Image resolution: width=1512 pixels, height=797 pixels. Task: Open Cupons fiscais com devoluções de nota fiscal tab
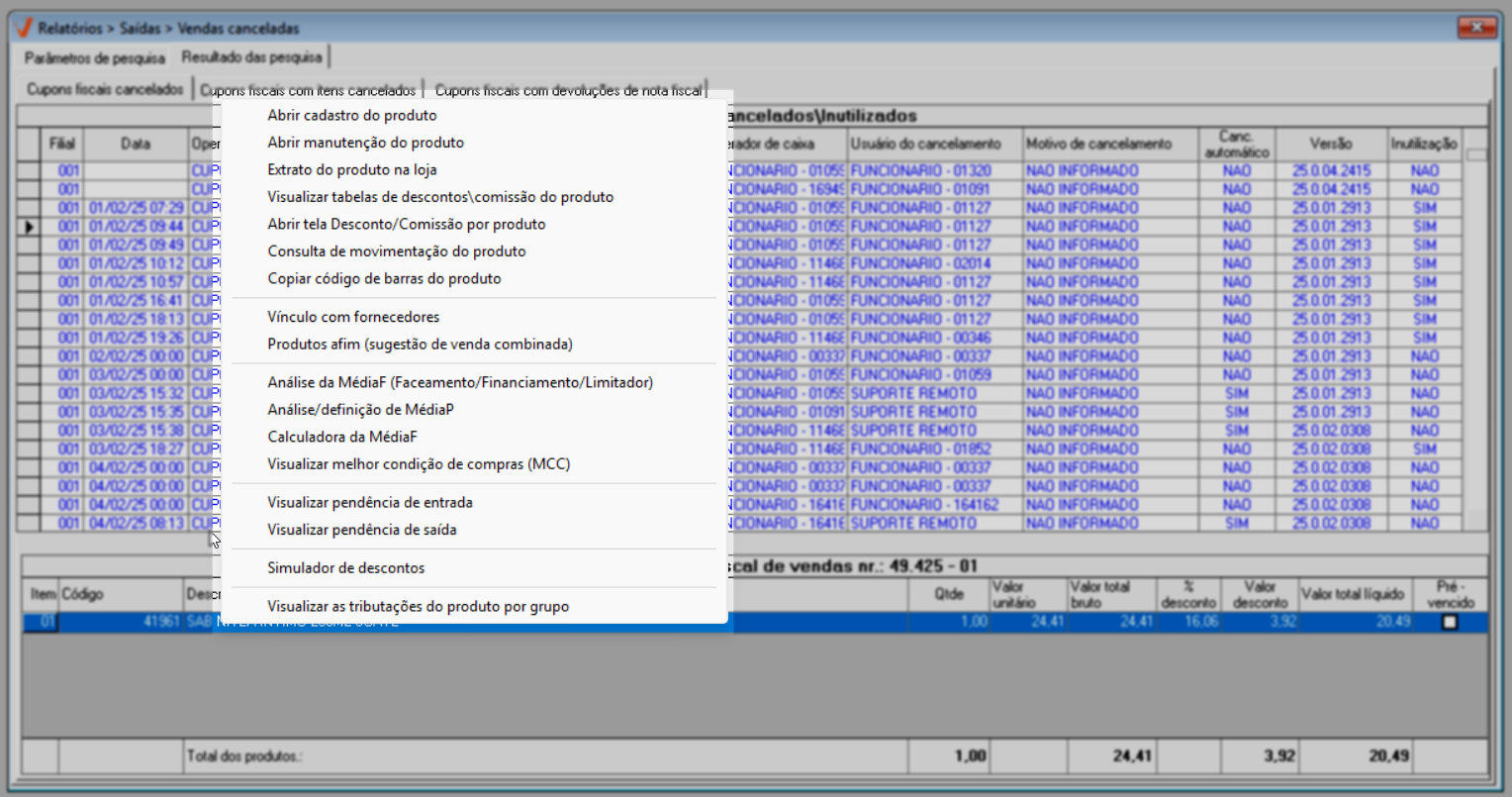568,90
